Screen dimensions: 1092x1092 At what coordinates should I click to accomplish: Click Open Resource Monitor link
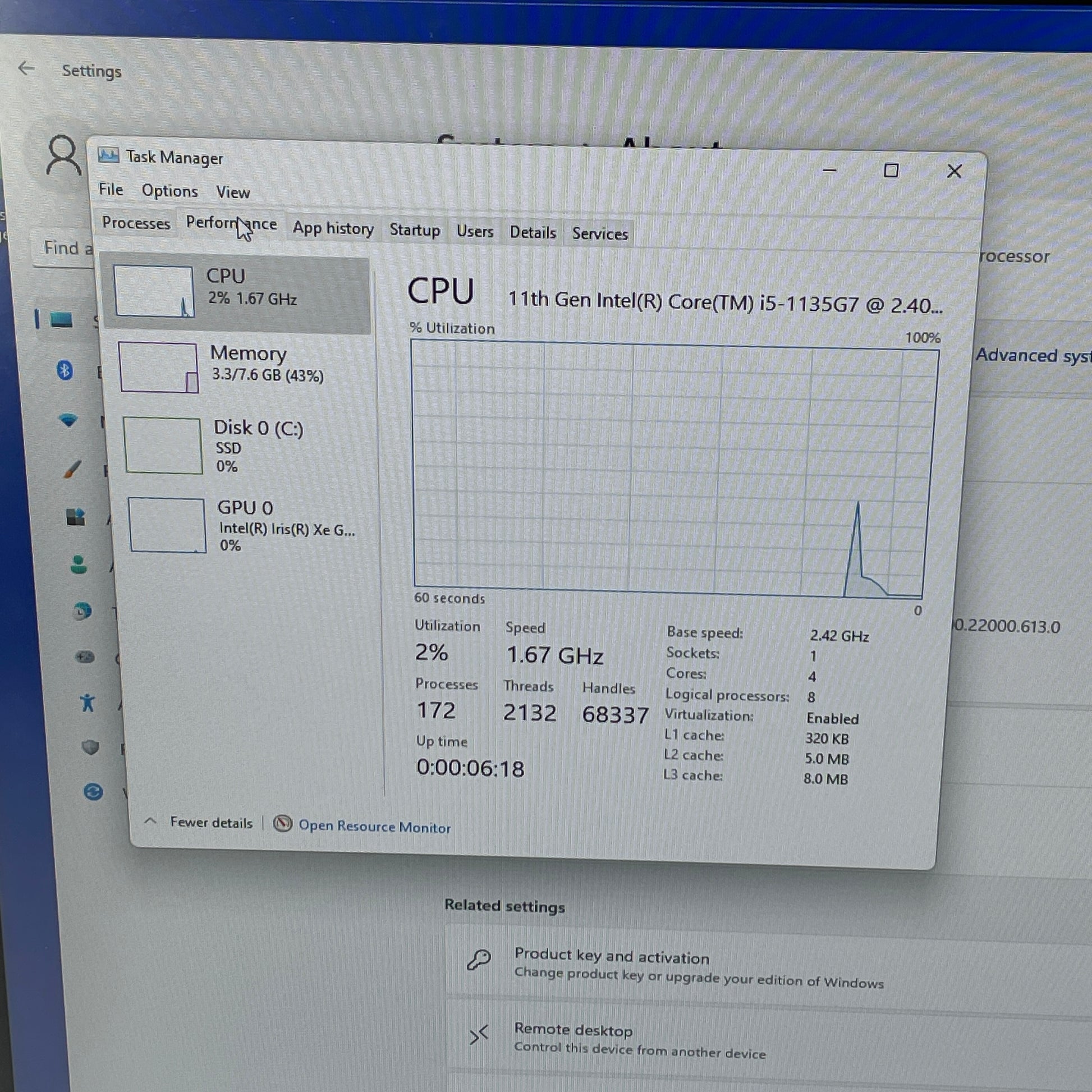coord(374,827)
